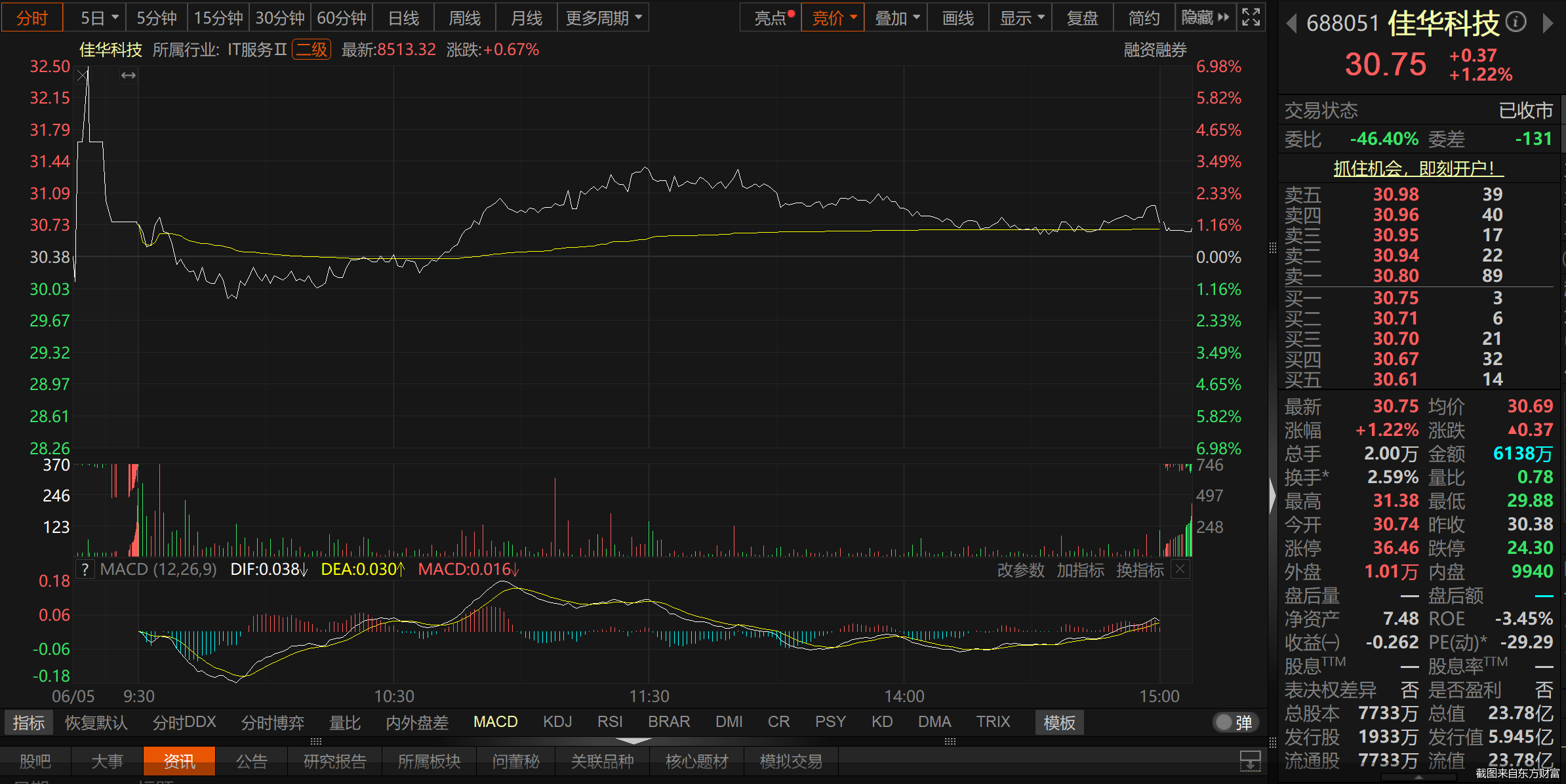Viewport: 1566px width, 784px height.
Task: Open the 公告 announcements tab
Action: 252,761
